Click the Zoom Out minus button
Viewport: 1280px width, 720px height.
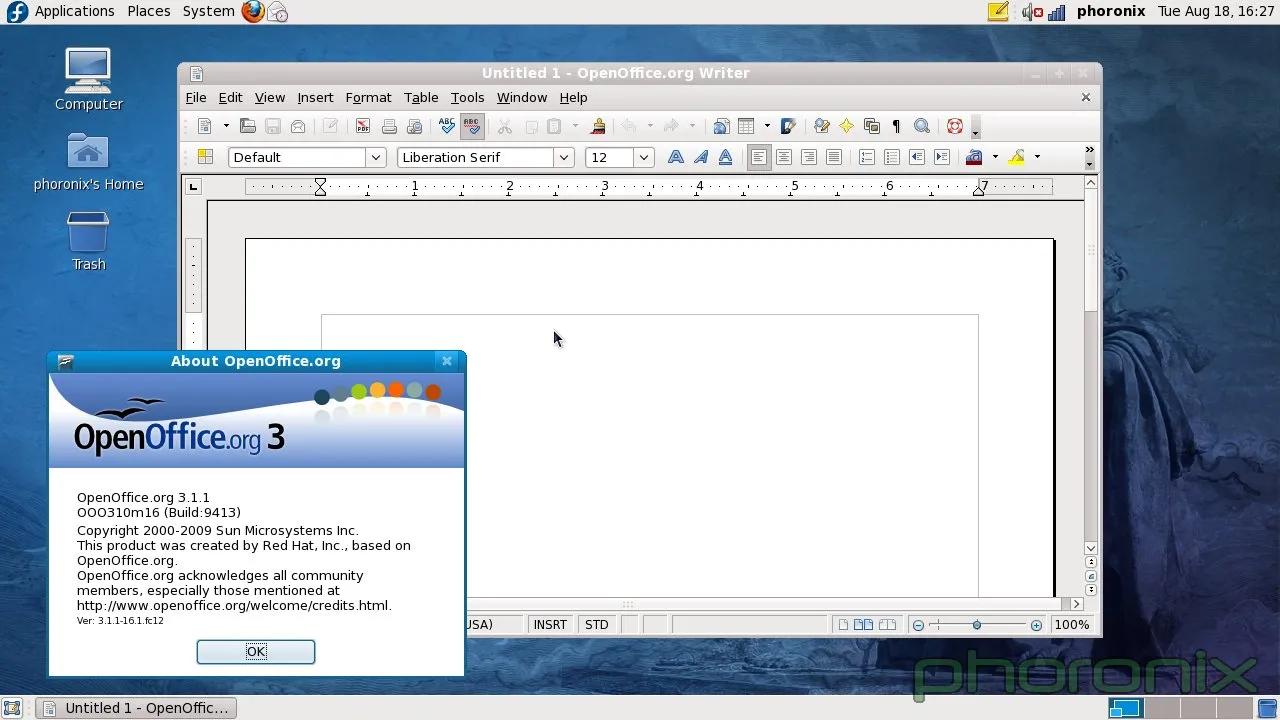(918, 625)
